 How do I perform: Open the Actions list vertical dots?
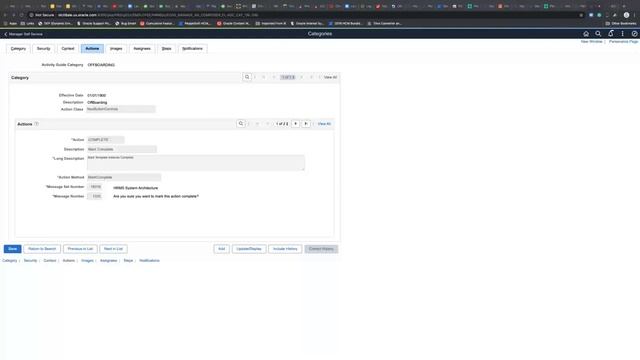point(622,34)
